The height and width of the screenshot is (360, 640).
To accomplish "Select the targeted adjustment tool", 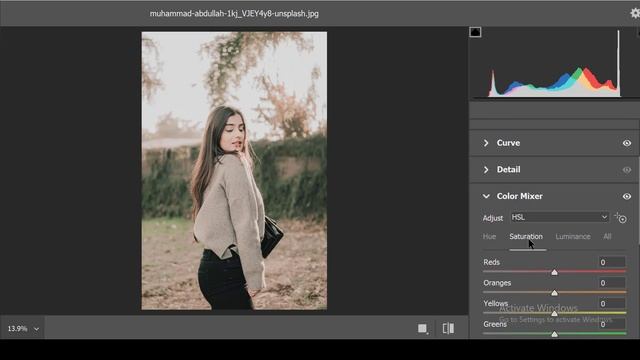I will [x=620, y=218].
